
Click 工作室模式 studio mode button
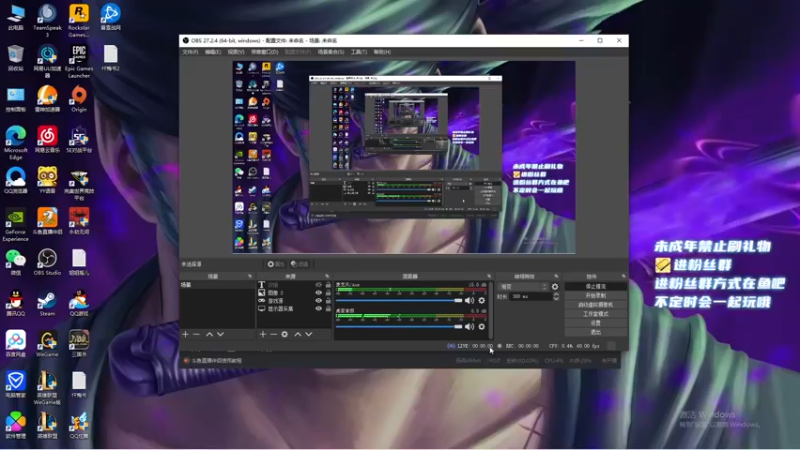click(x=595, y=314)
